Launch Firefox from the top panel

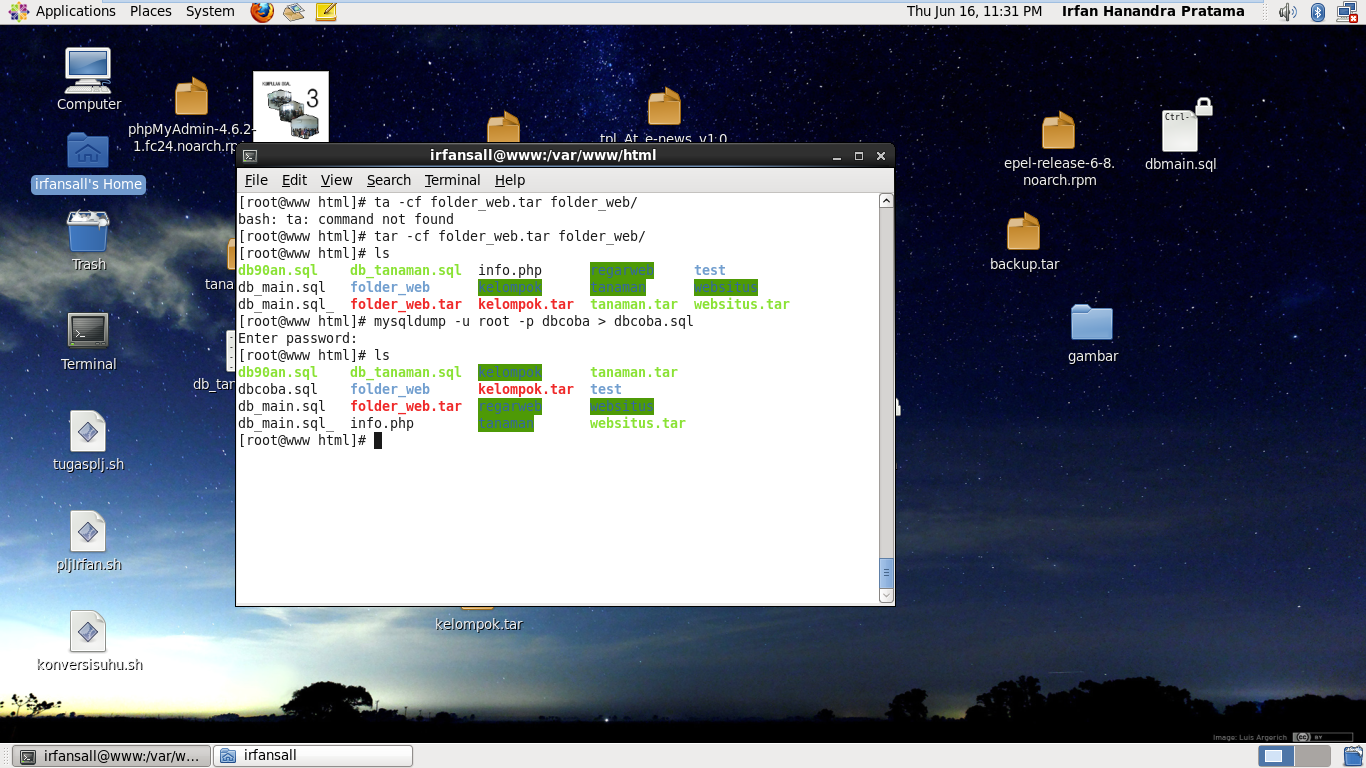coord(262,11)
